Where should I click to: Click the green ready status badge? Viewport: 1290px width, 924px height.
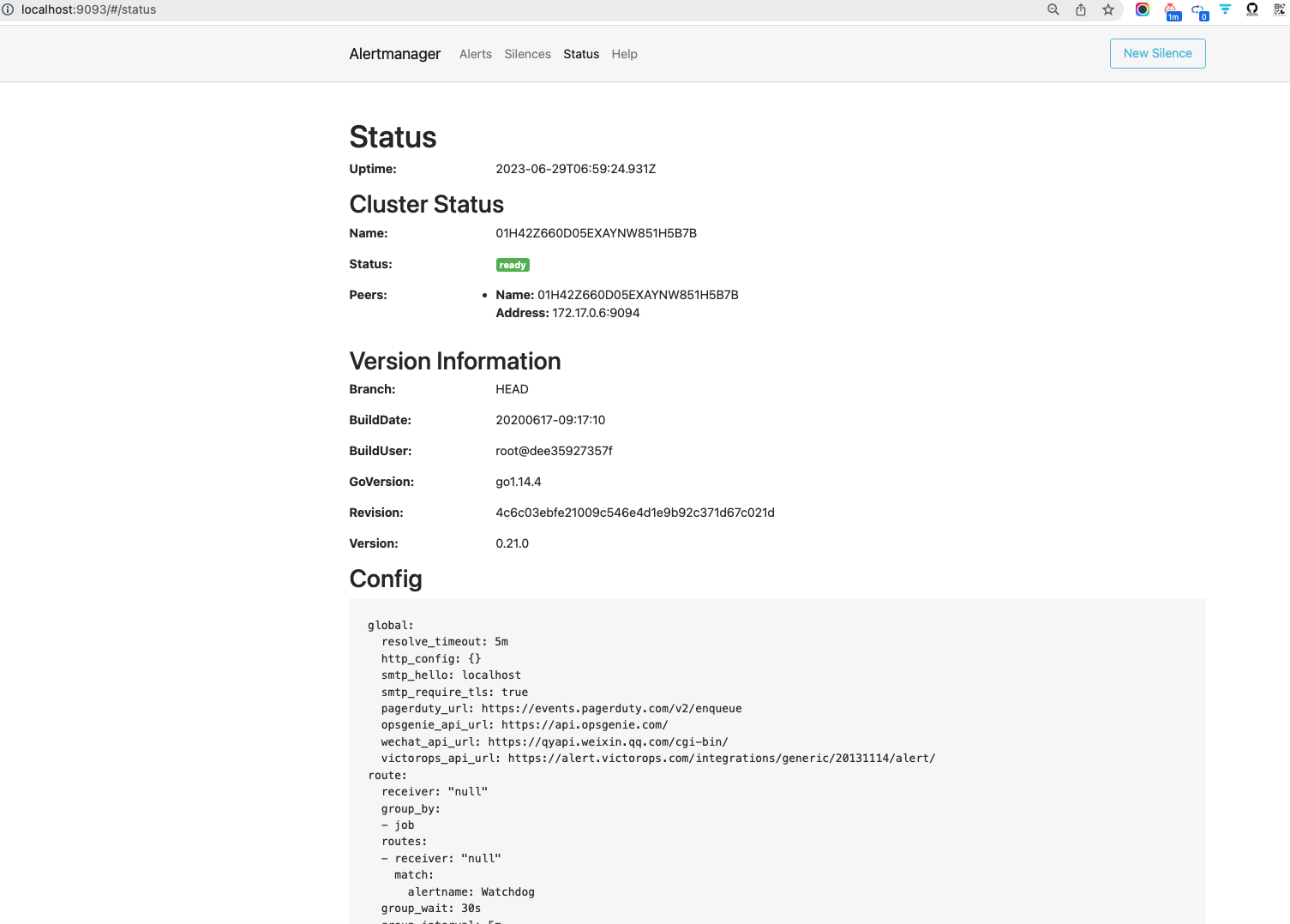(512, 265)
